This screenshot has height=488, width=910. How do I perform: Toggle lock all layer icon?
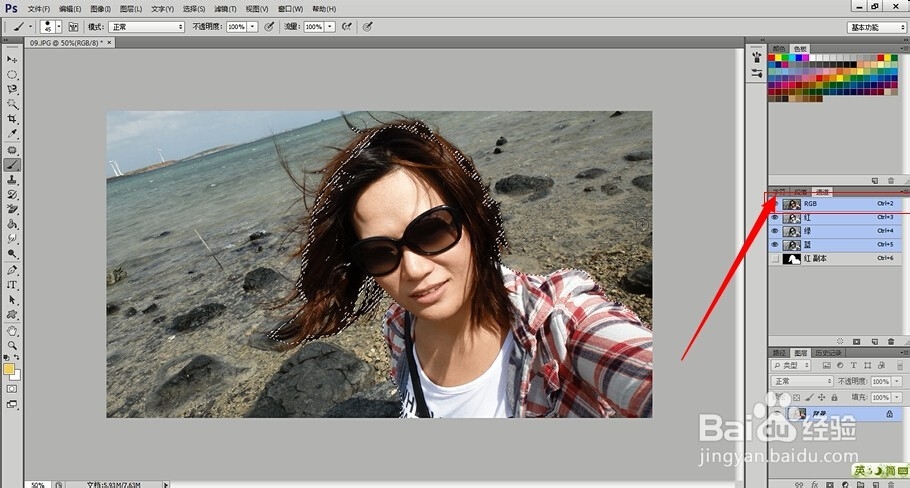834,397
